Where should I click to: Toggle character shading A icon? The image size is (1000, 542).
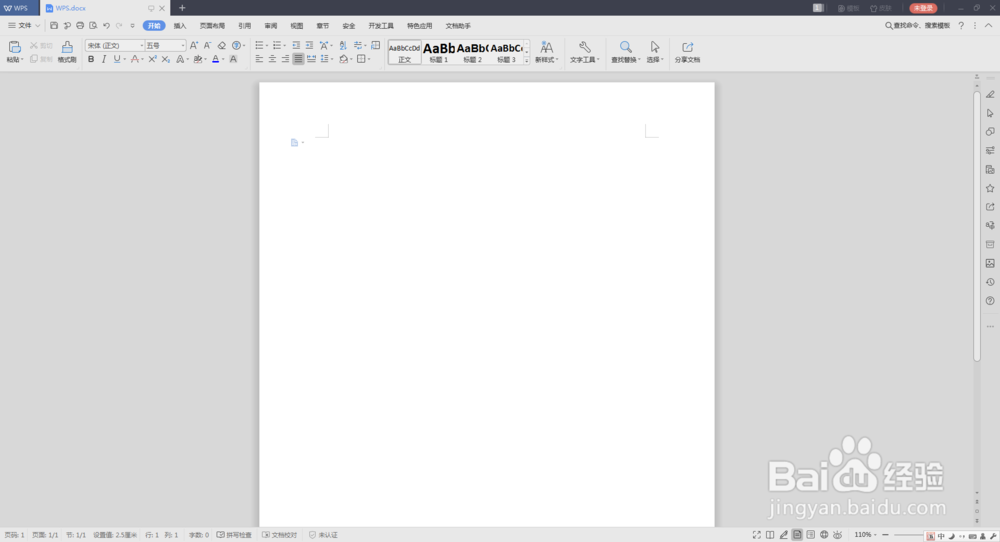[233, 59]
